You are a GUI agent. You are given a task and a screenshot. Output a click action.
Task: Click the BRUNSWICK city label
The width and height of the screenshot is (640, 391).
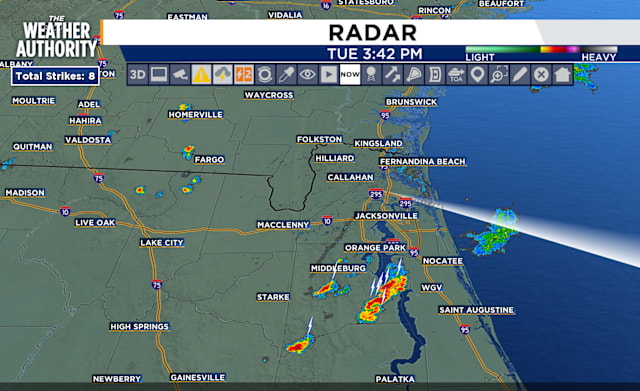[x=411, y=102]
